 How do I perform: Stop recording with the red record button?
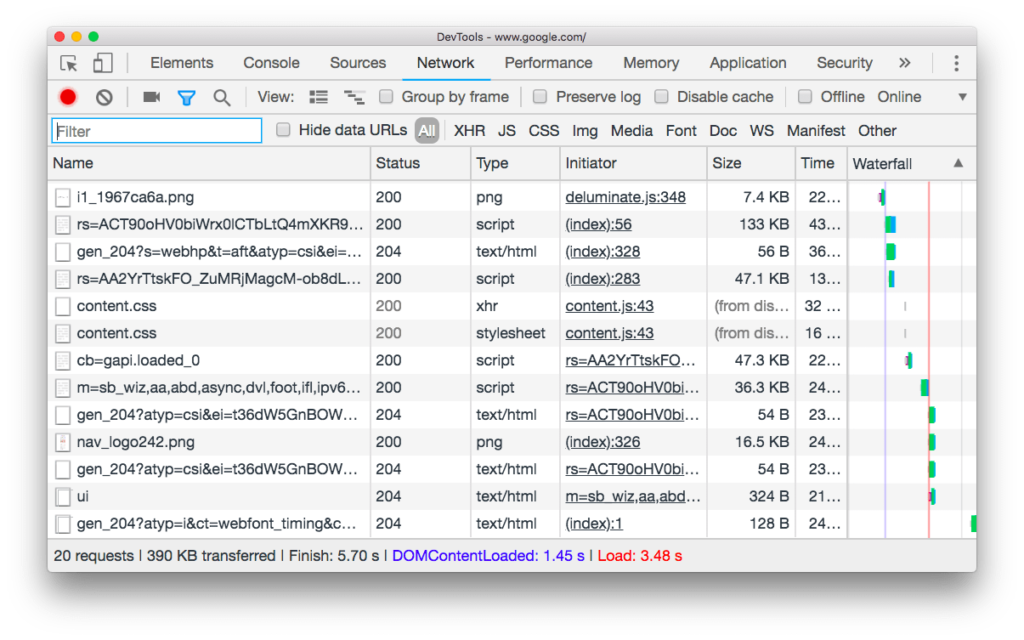click(68, 97)
